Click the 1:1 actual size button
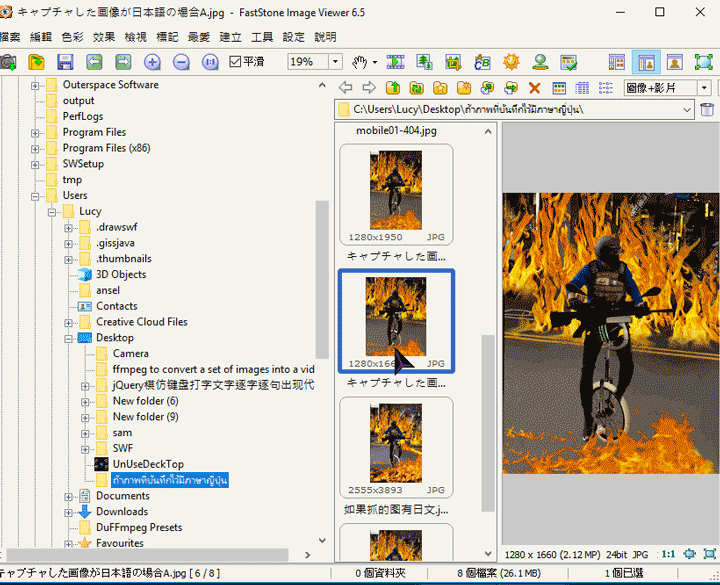The image size is (720, 585). (x=667, y=553)
